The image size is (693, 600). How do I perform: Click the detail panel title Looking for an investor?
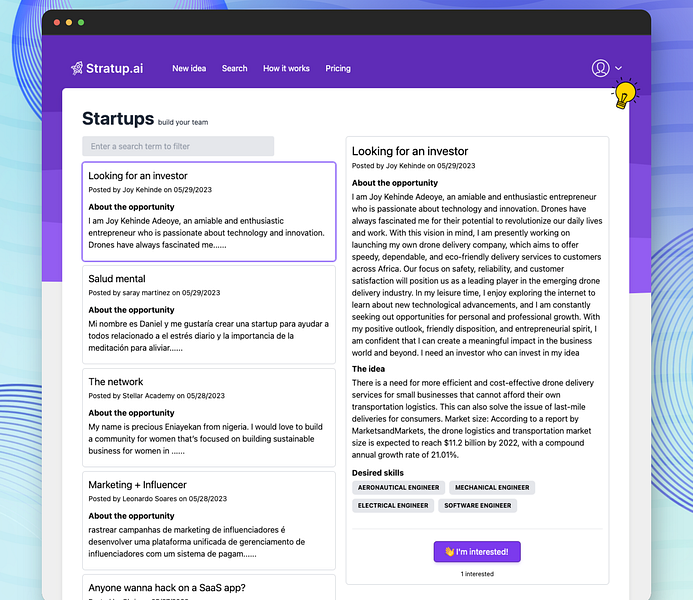(x=410, y=151)
